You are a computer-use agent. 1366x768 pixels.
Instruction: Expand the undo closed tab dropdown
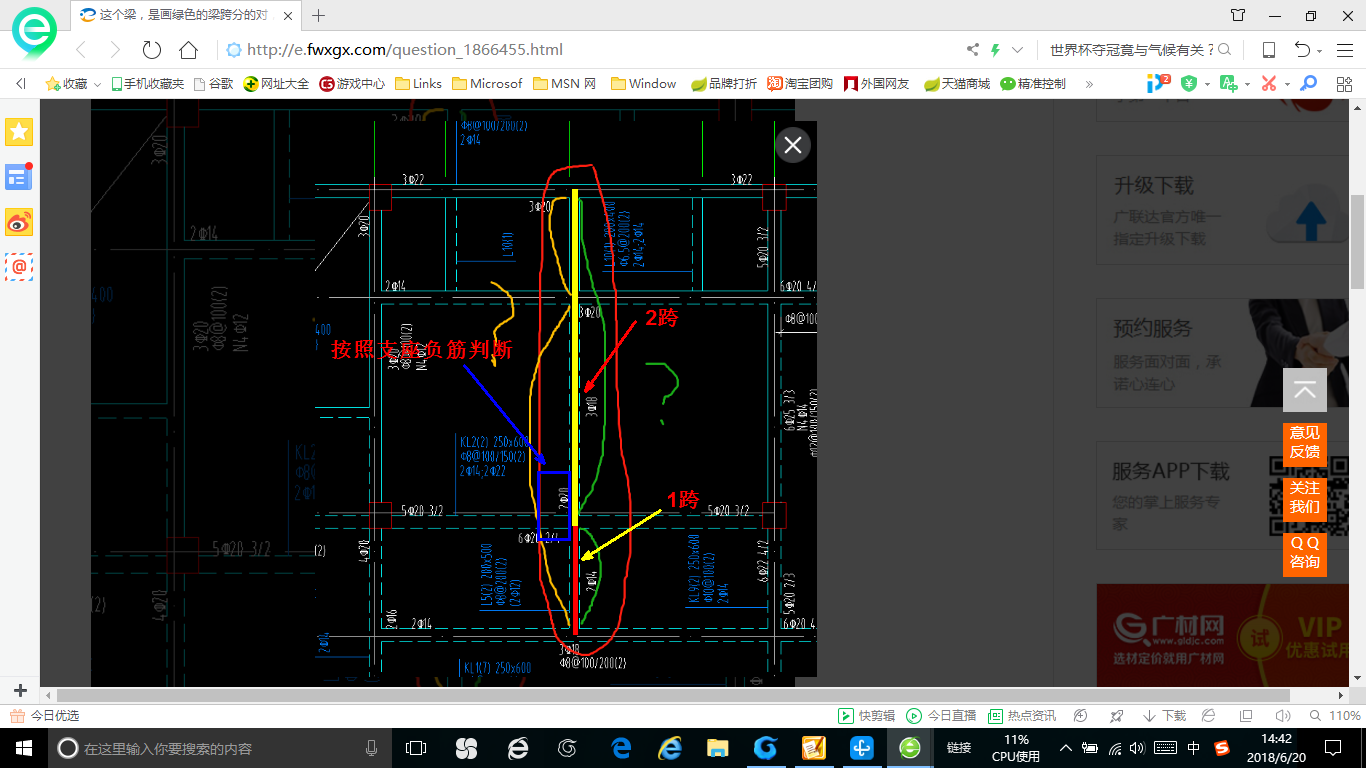(x=1319, y=51)
